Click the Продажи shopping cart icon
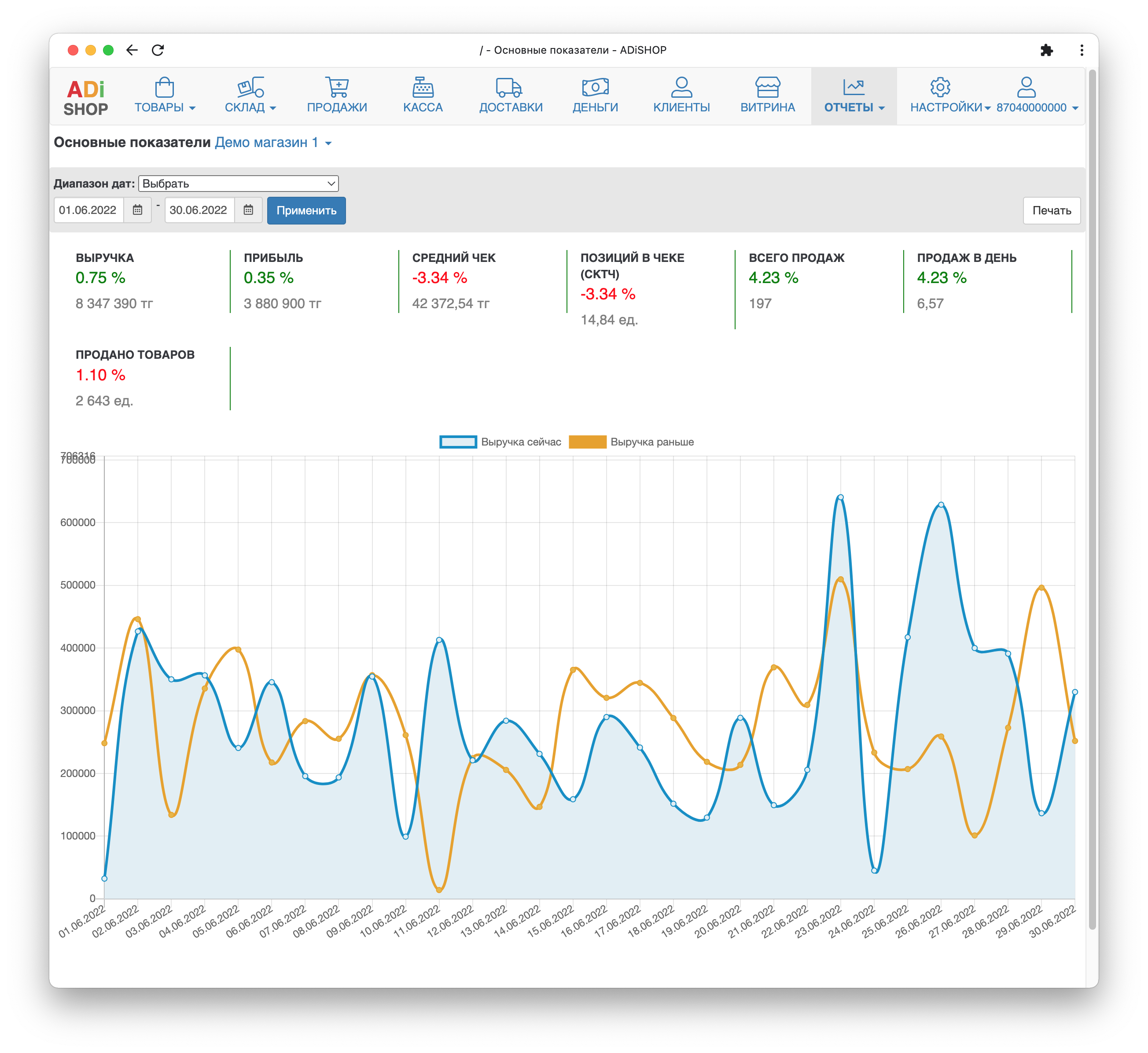1148x1053 pixels. pyautogui.click(x=337, y=87)
